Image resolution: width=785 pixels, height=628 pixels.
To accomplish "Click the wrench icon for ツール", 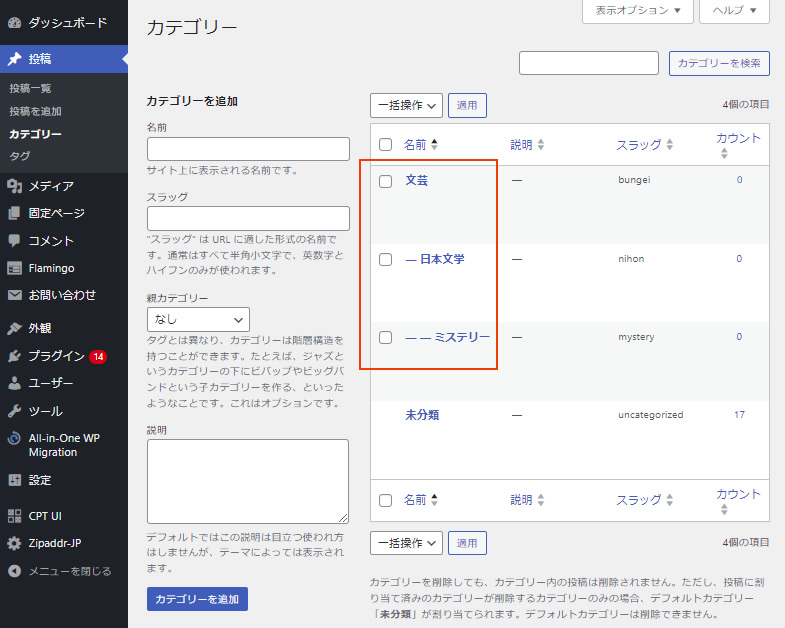I will [x=14, y=411].
